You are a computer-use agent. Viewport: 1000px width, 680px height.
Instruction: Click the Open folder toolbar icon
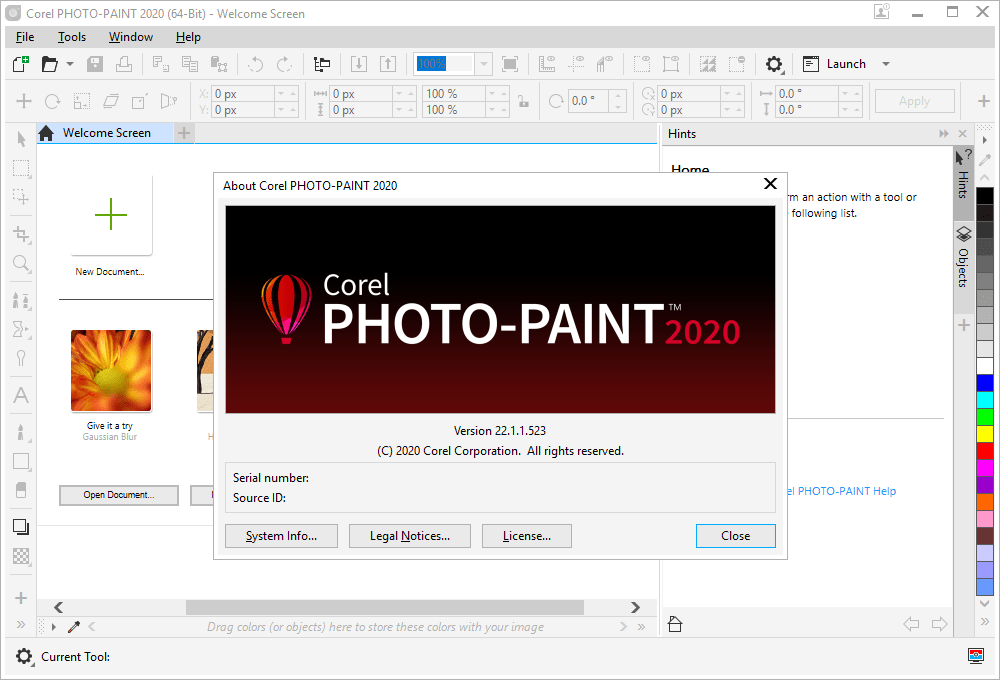[49, 64]
